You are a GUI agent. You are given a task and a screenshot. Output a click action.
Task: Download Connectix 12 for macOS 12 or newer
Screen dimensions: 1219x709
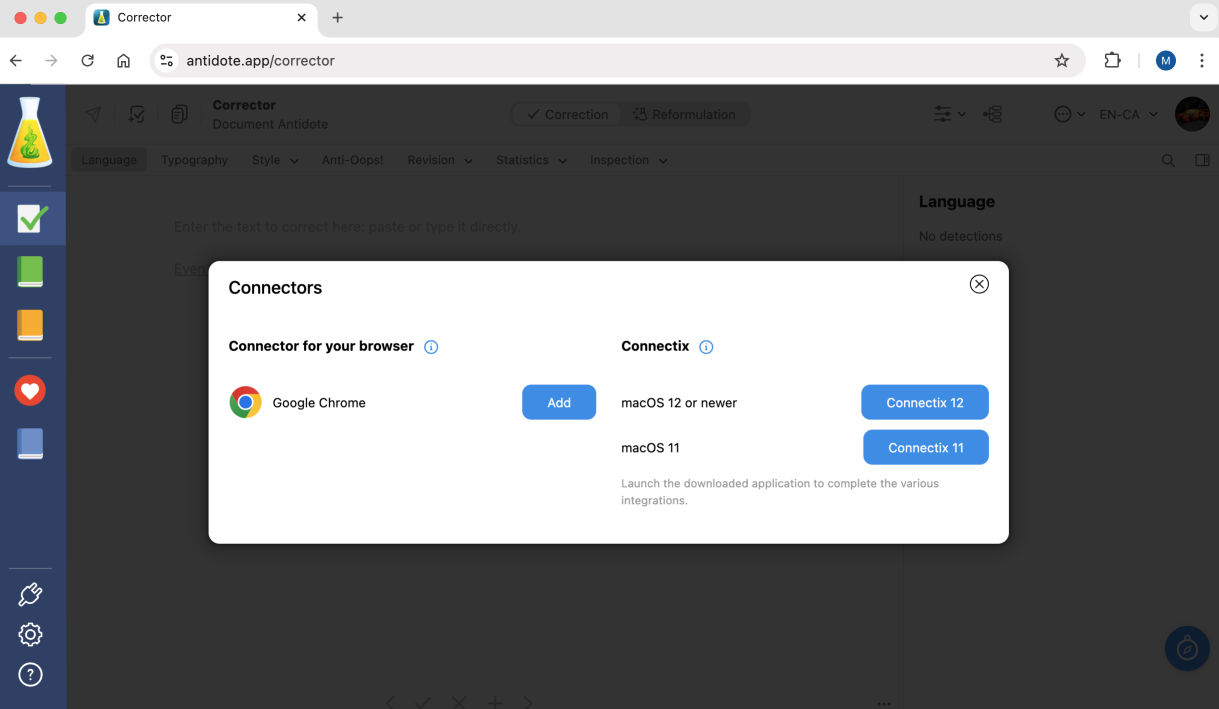click(x=924, y=402)
